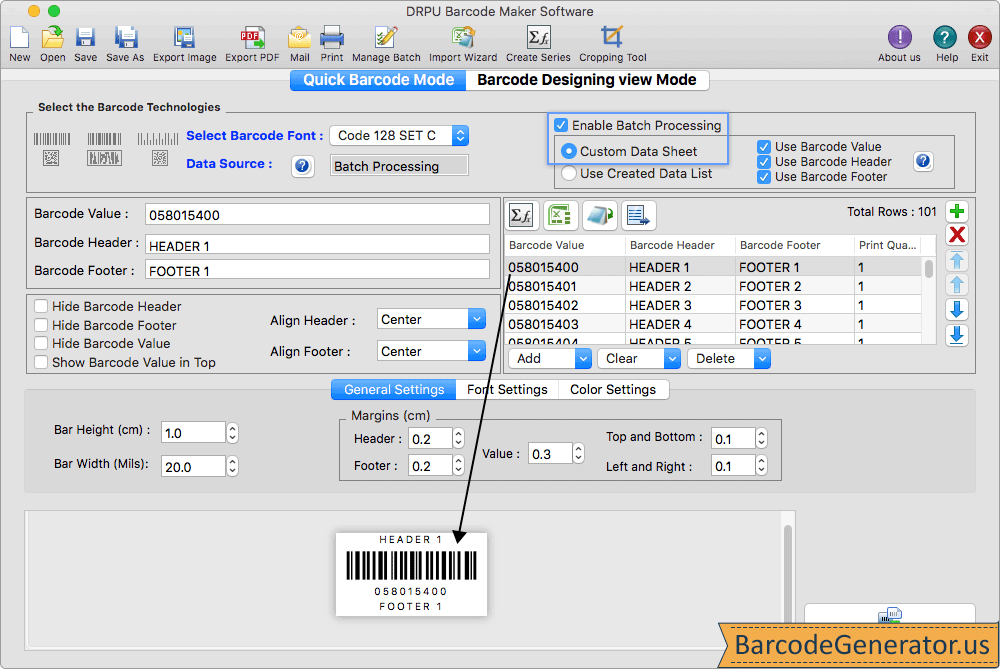Click the dark blue move-down arrow icon

point(957,310)
